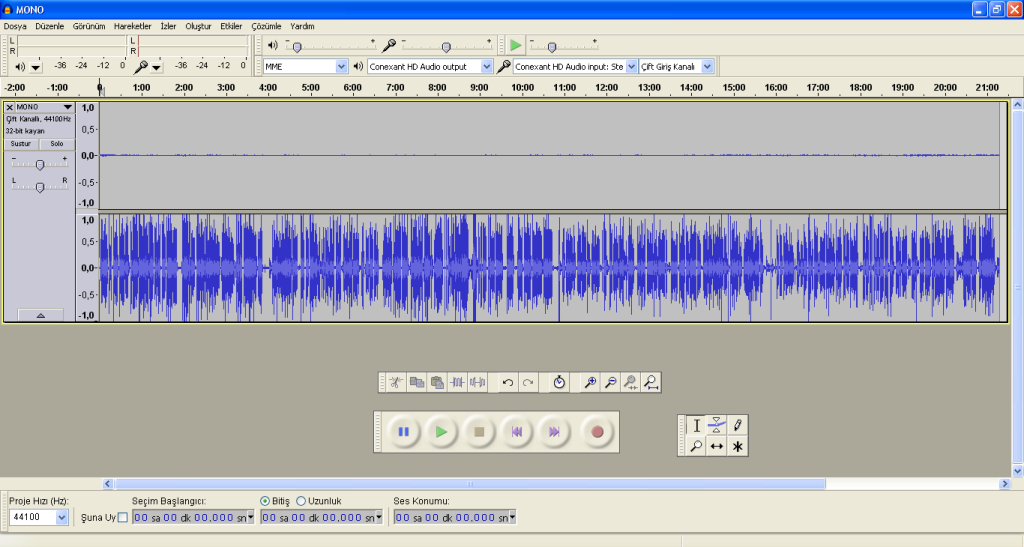Open the Dosya menu

15,26
